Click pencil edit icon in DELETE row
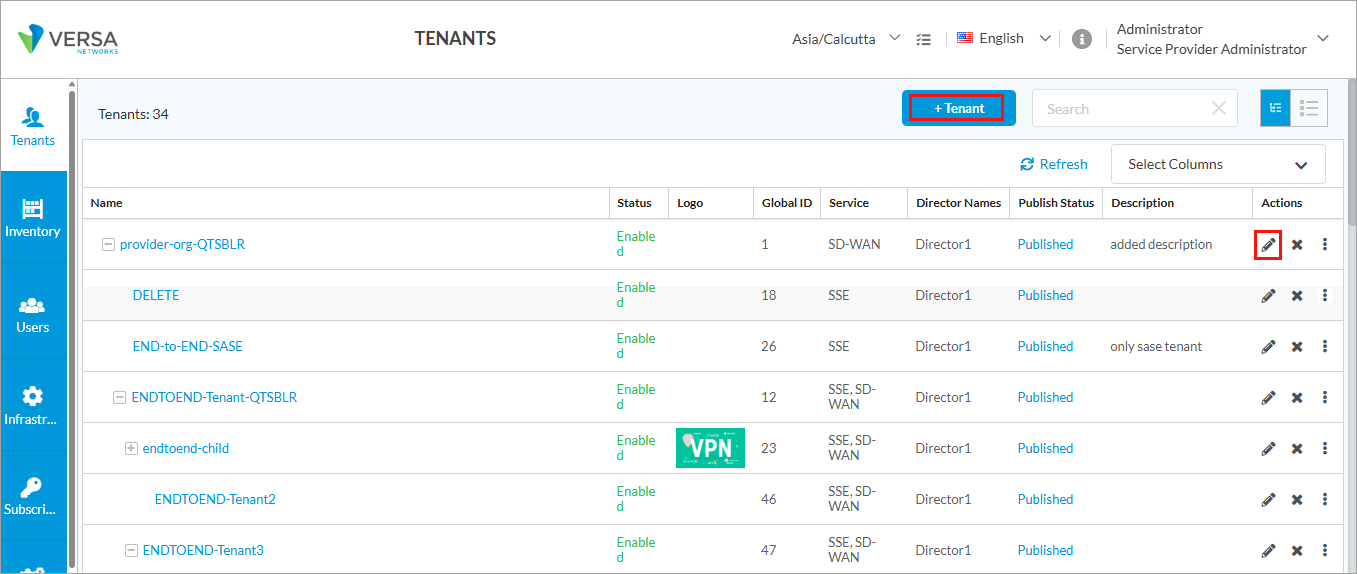The width and height of the screenshot is (1357, 574). [x=1268, y=295]
